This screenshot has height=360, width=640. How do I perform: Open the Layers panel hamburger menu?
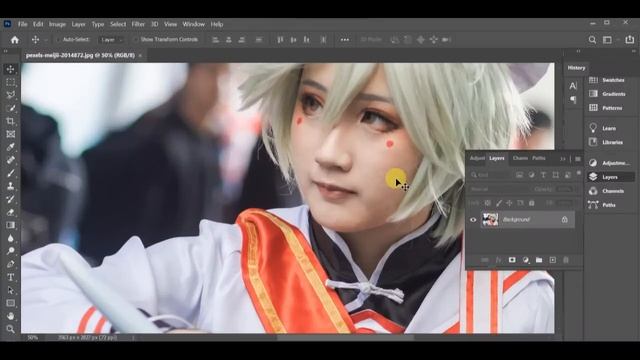(x=578, y=159)
